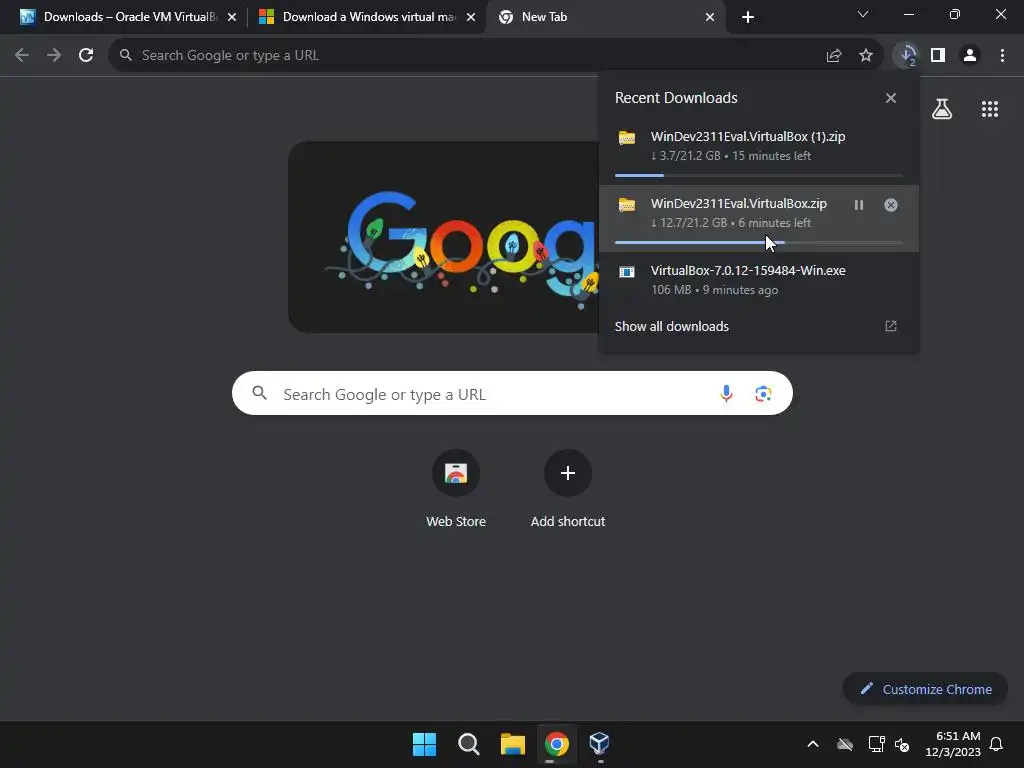The width and height of the screenshot is (1024, 768).
Task: Open Windows taskbar search
Action: click(x=469, y=744)
